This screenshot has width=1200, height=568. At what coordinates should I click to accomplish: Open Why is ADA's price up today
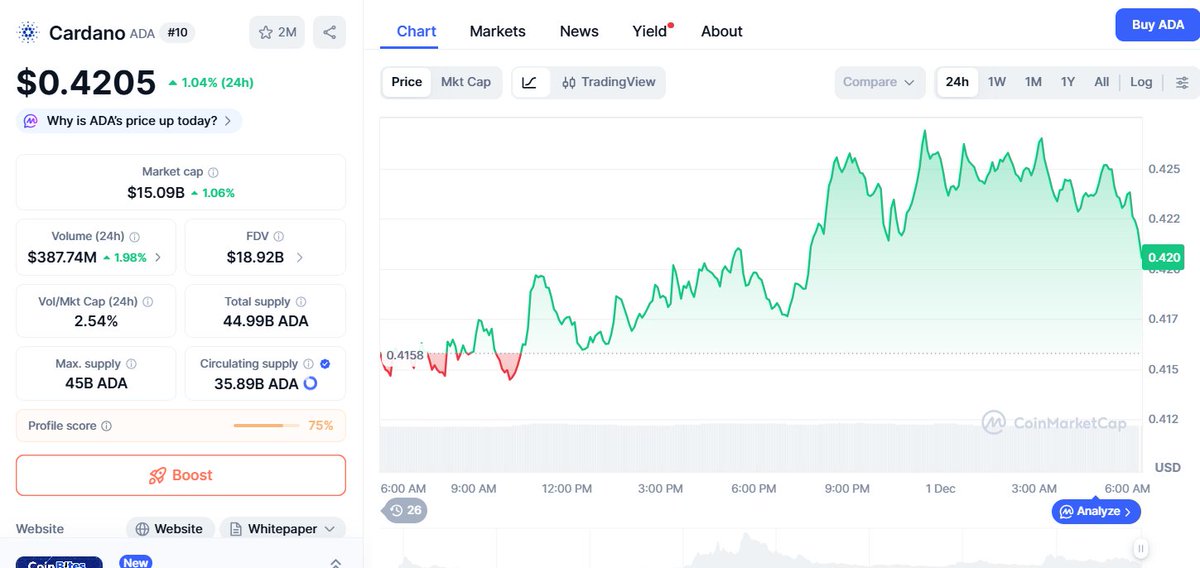click(129, 121)
